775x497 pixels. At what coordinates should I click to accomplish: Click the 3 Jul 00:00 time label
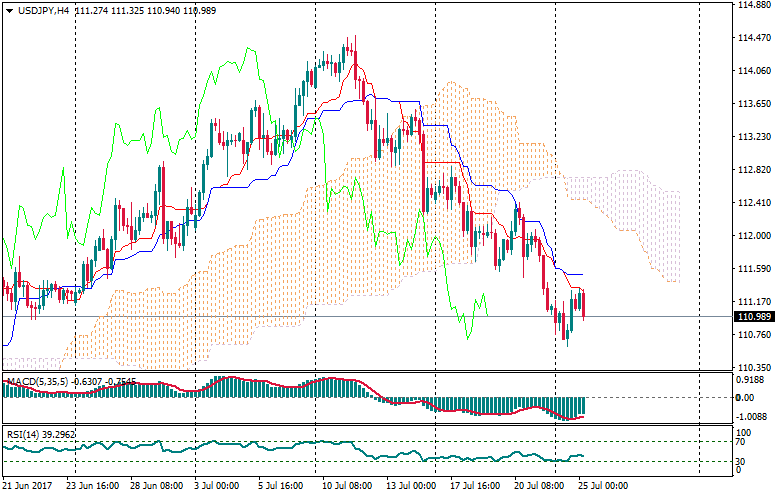[217, 485]
